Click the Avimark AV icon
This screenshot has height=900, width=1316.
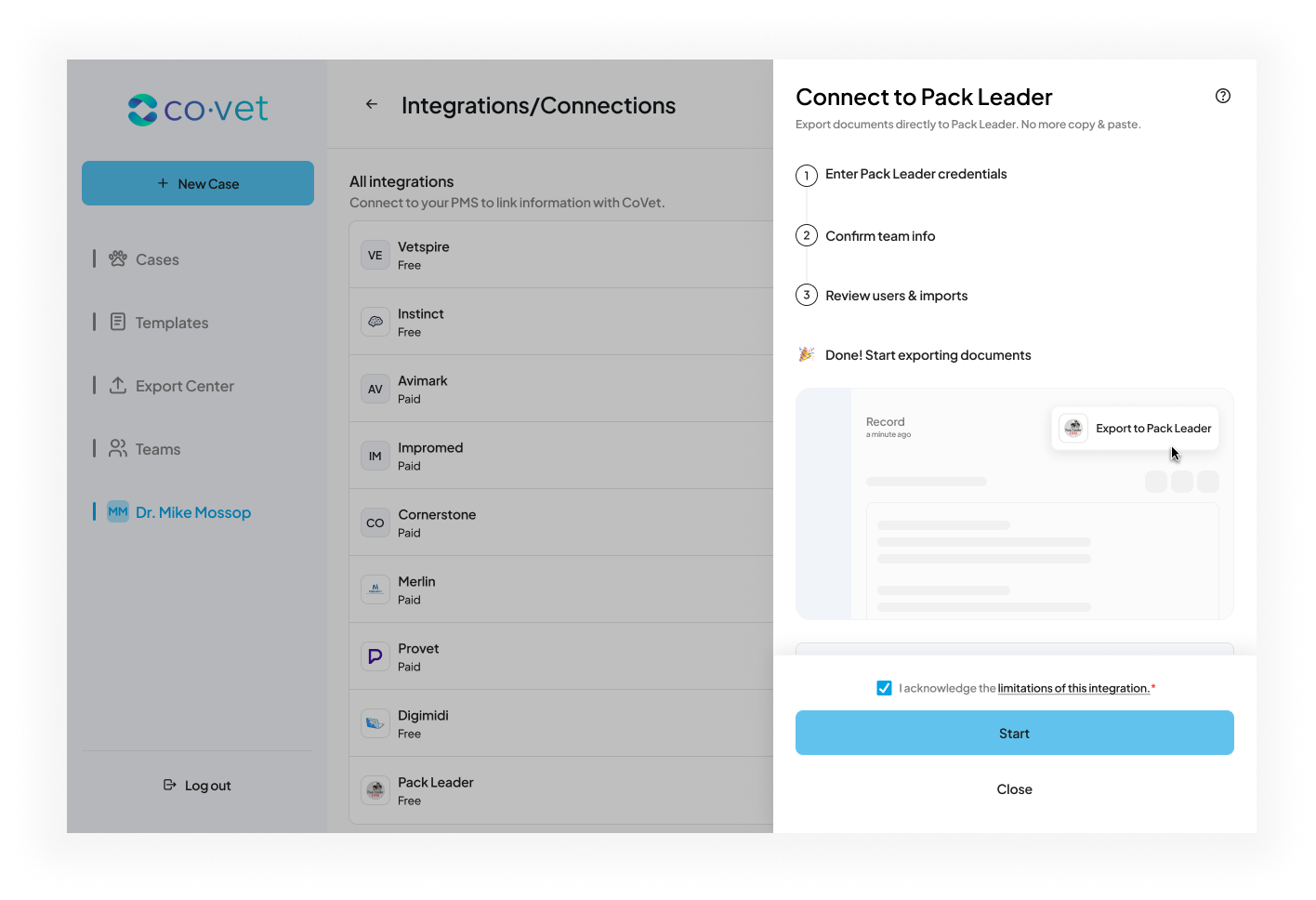coord(375,389)
